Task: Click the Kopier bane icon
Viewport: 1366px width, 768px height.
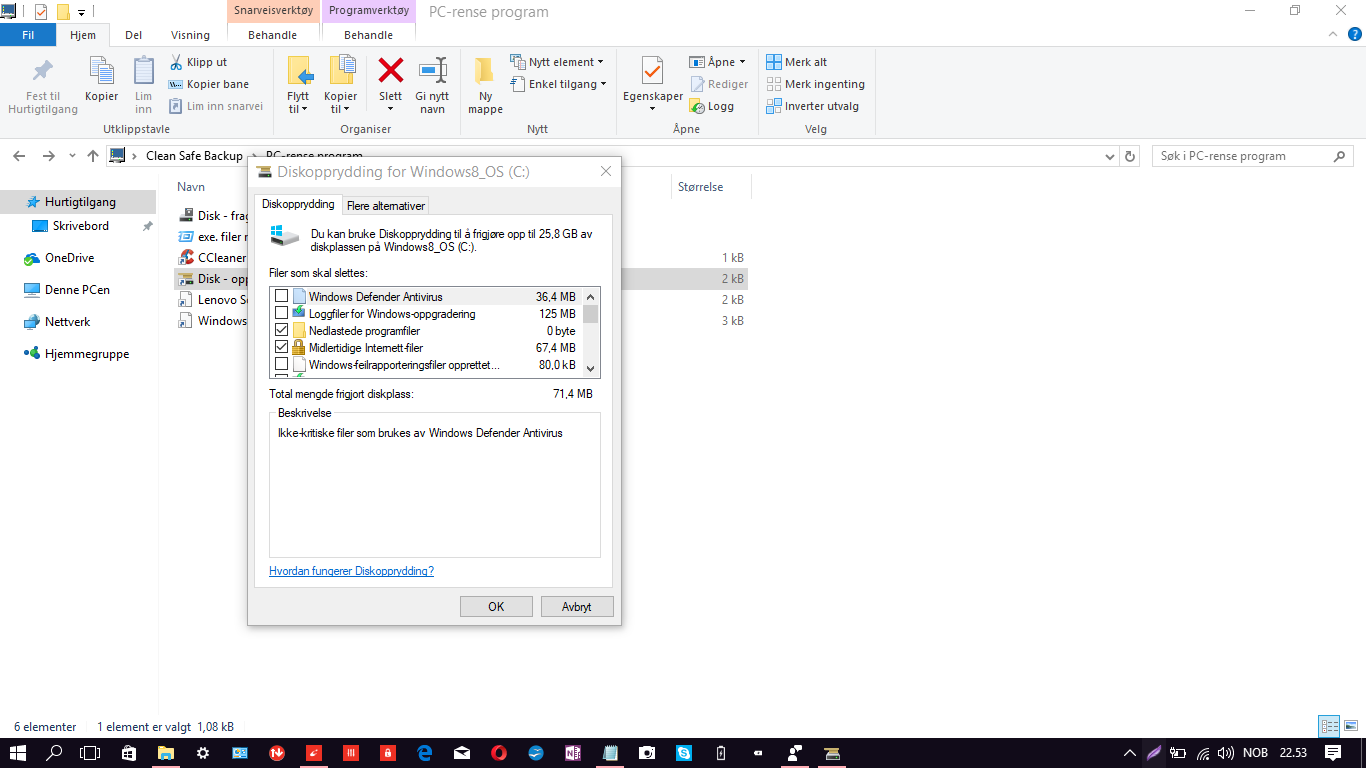Action: pos(176,84)
